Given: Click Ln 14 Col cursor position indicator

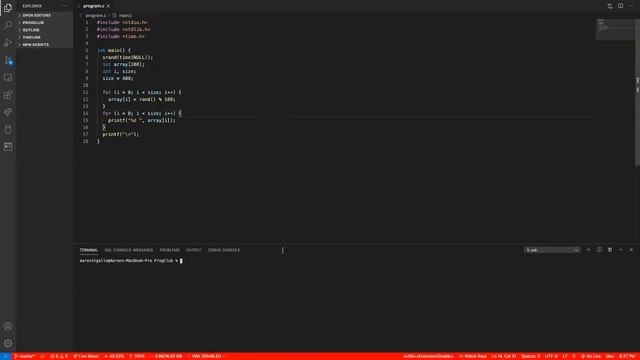Looking at the screenshot, I should 504,356.
